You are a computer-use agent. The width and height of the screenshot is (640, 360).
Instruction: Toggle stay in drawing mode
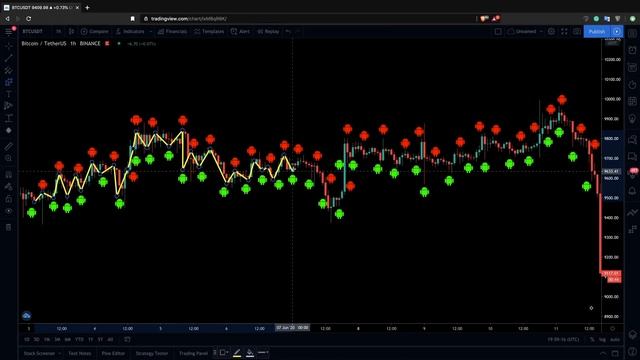click(9, 187)
